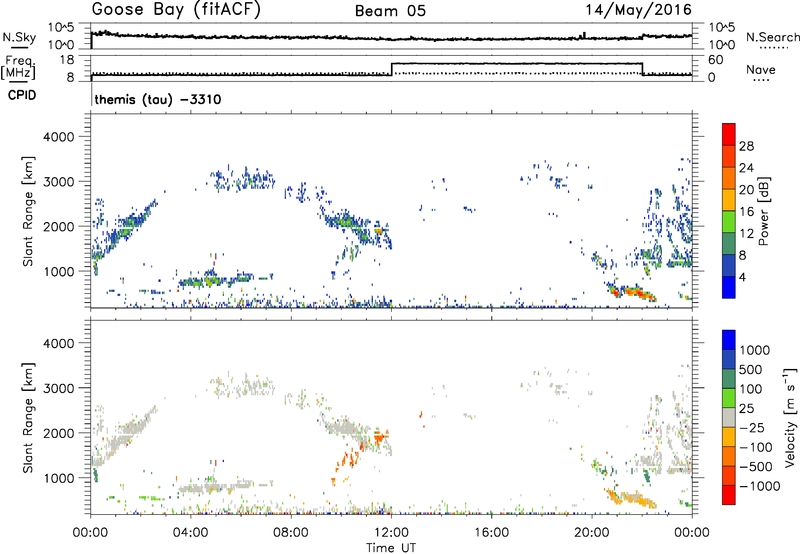The image size is (800, 554).
Task: Select the "themis (tau) -3310" text
Action: coord(158,99)
